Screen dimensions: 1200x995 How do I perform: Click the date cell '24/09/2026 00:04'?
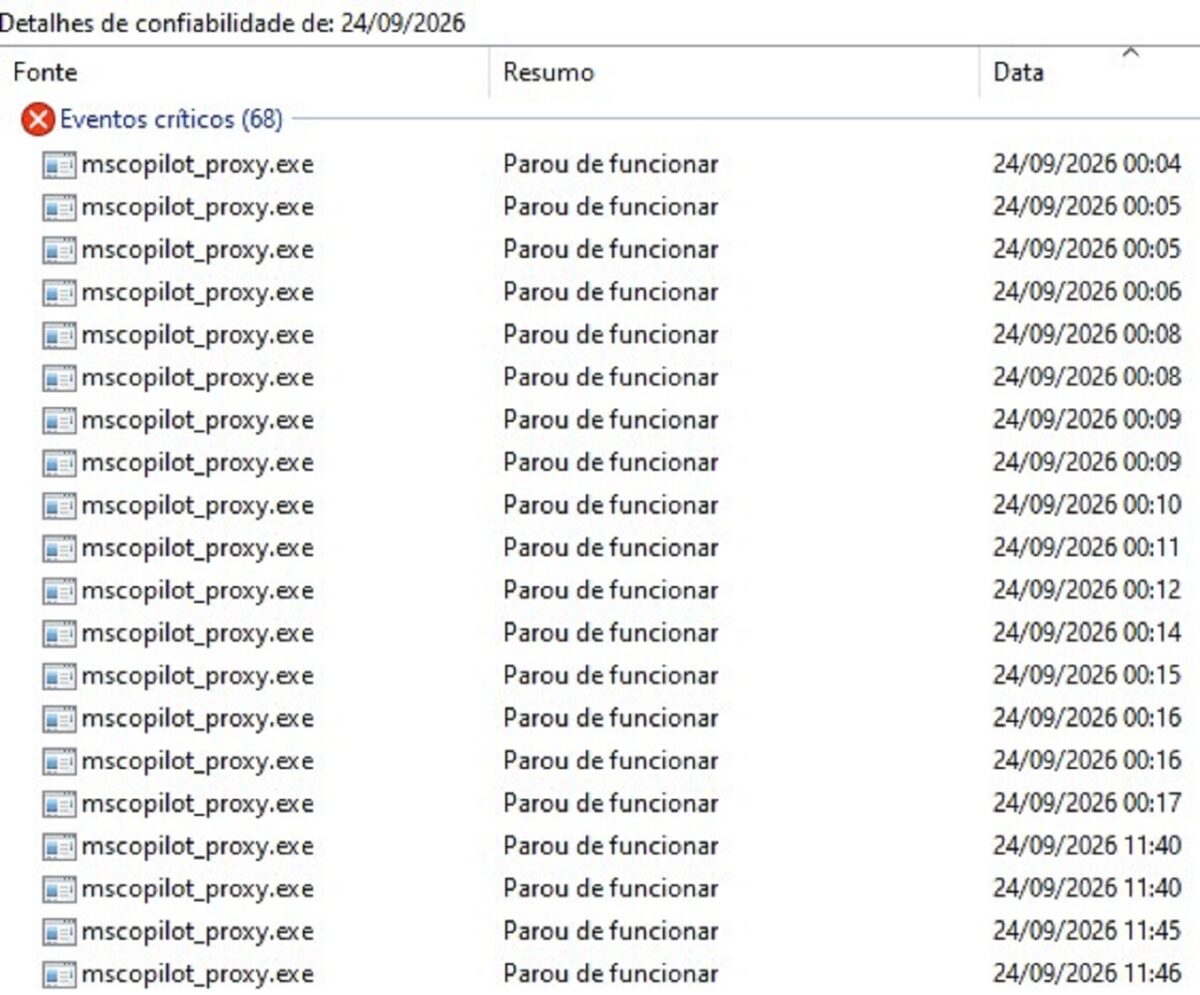[x=1087, y=164]
